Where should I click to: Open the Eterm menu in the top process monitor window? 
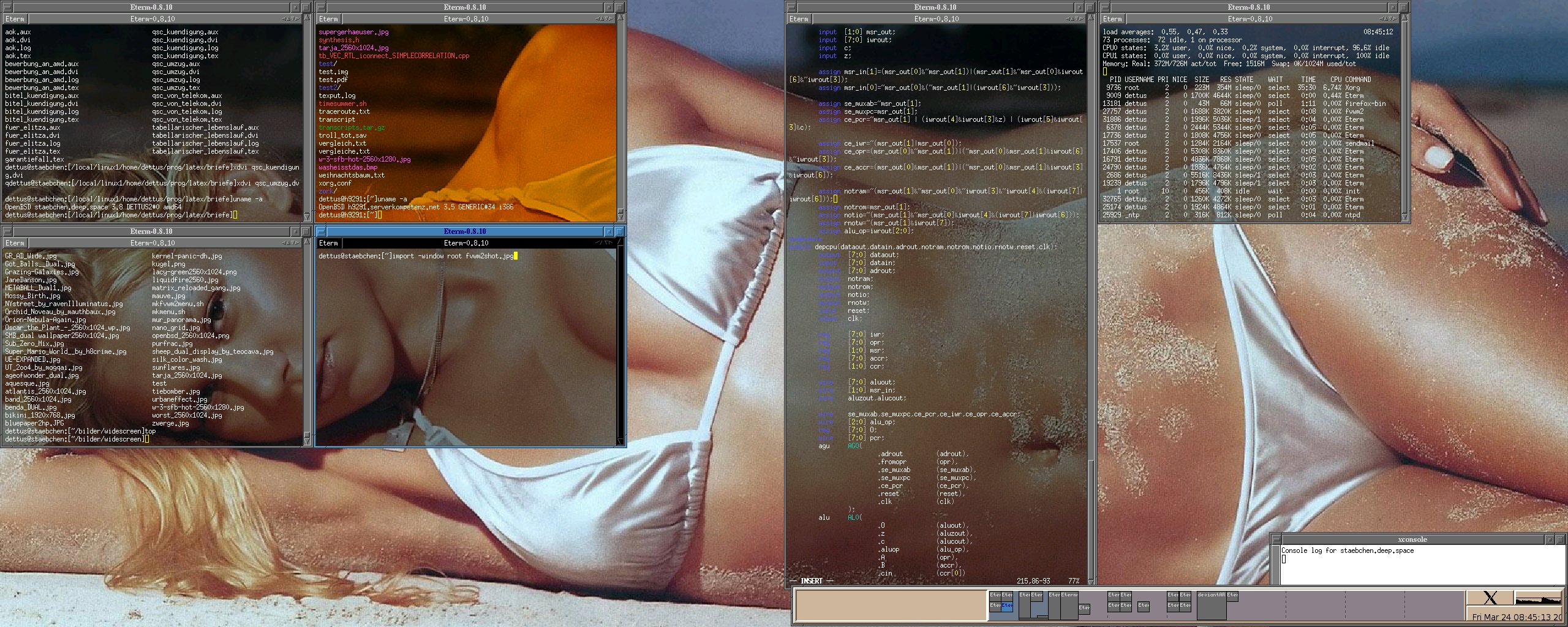1112,19
